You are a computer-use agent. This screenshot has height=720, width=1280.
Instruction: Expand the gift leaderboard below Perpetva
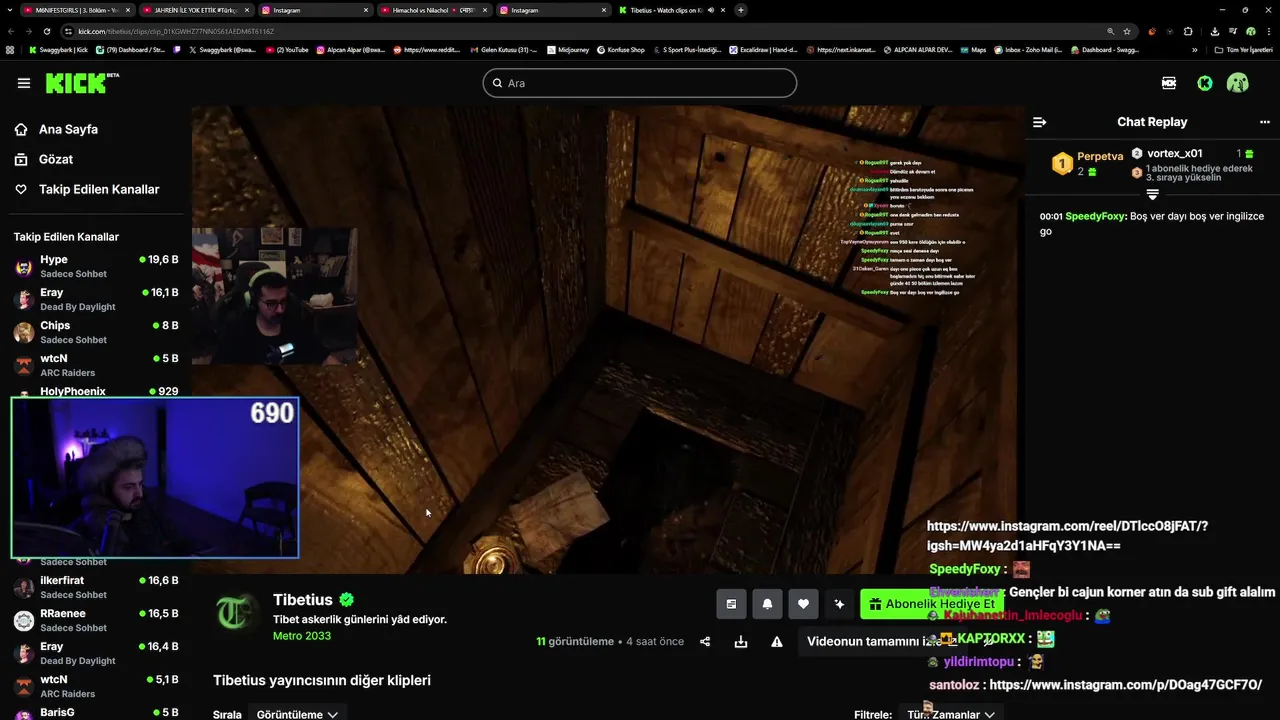coord(1152,194)
